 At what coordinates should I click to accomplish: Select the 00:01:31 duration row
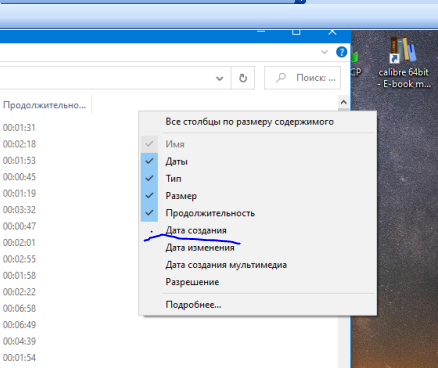(19, 128)
